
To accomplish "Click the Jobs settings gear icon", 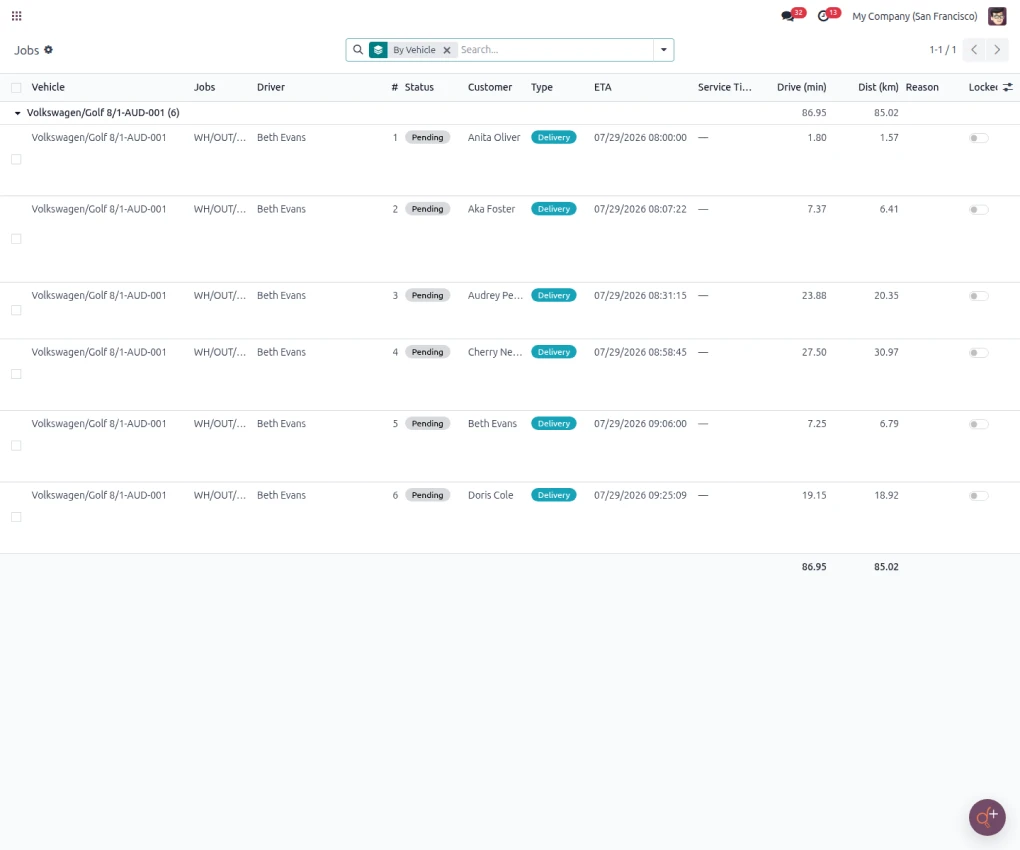I will (48, 49).
